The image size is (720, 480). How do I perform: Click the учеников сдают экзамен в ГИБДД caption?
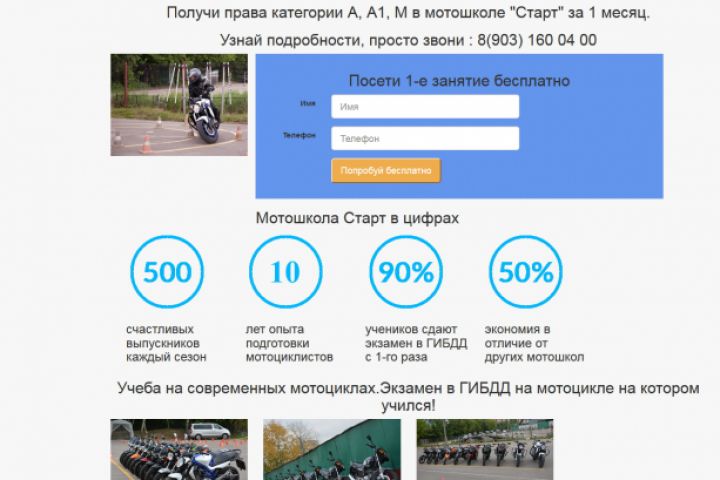click(x=416, y=343)
